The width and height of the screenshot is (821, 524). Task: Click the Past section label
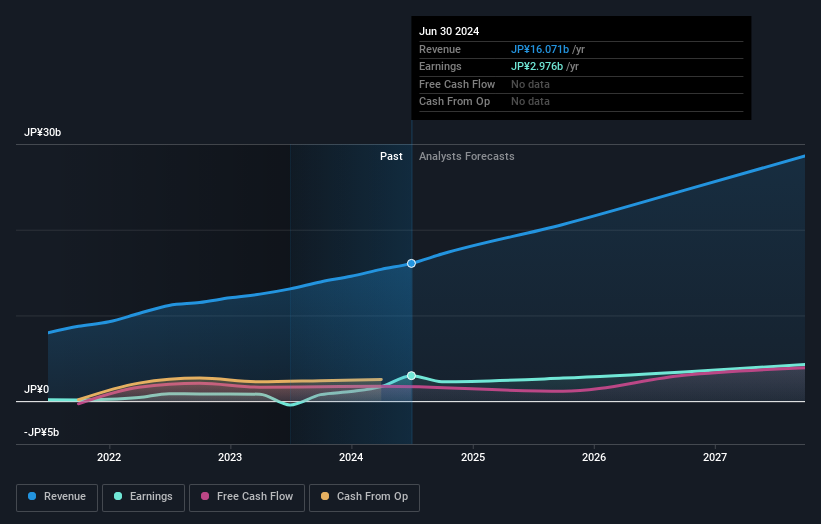click(x=391, y=156)
